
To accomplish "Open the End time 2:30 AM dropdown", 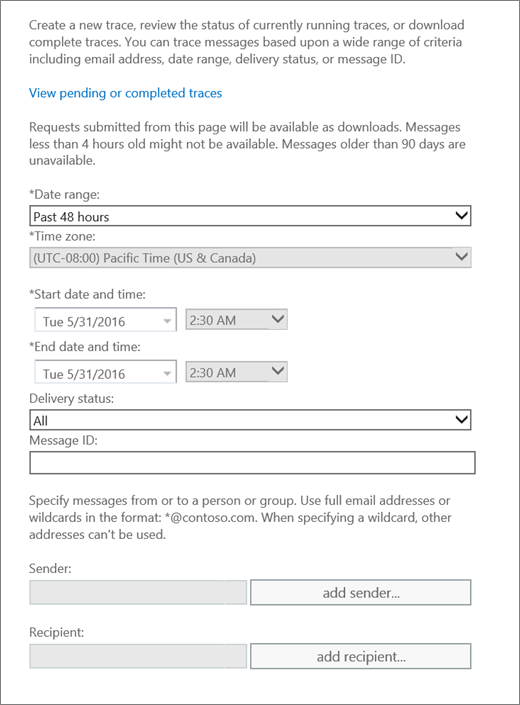I will tap(236, 372).
